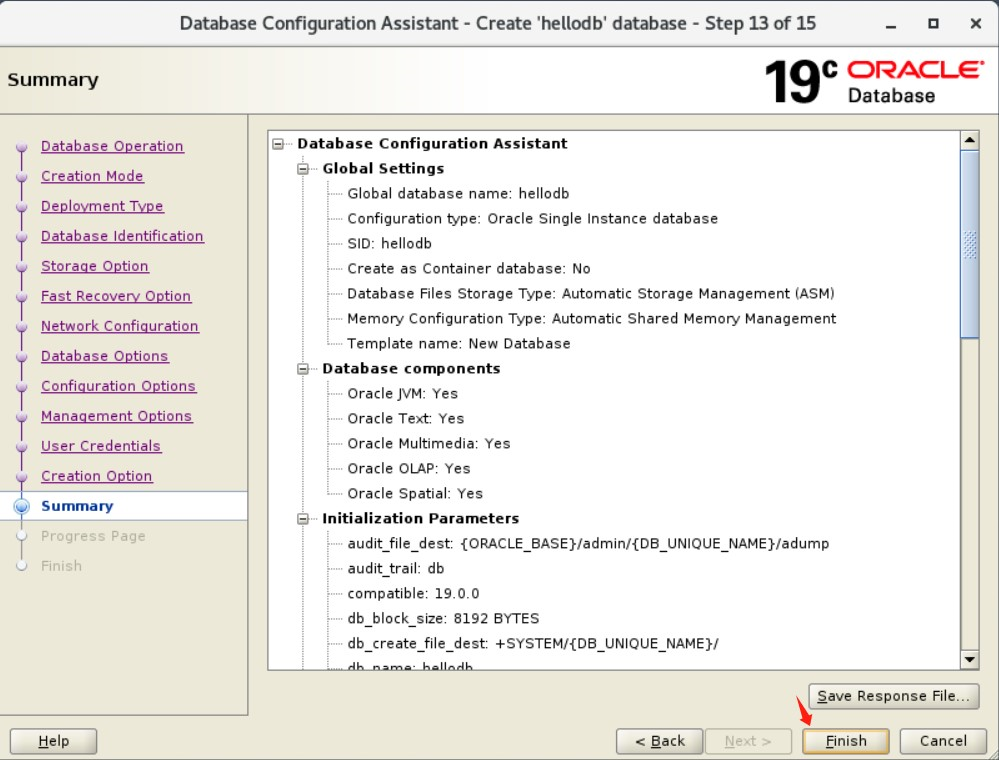Click Save Response File button
Image resolution: width=999 pixels, height=760 pixels.
tap(893, 696)
